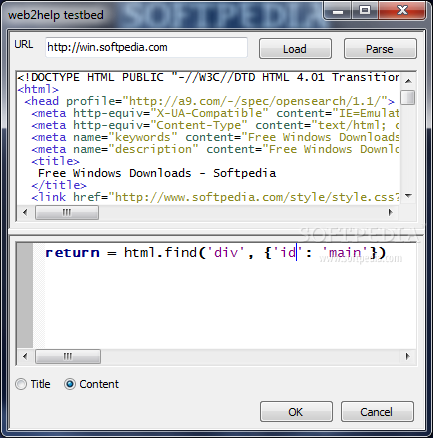Click the Load button

[295, 49]
